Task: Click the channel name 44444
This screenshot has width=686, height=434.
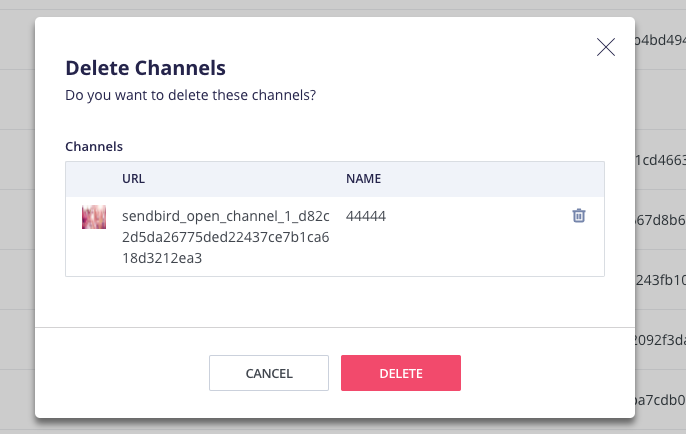Action: [x=366, y=216]
